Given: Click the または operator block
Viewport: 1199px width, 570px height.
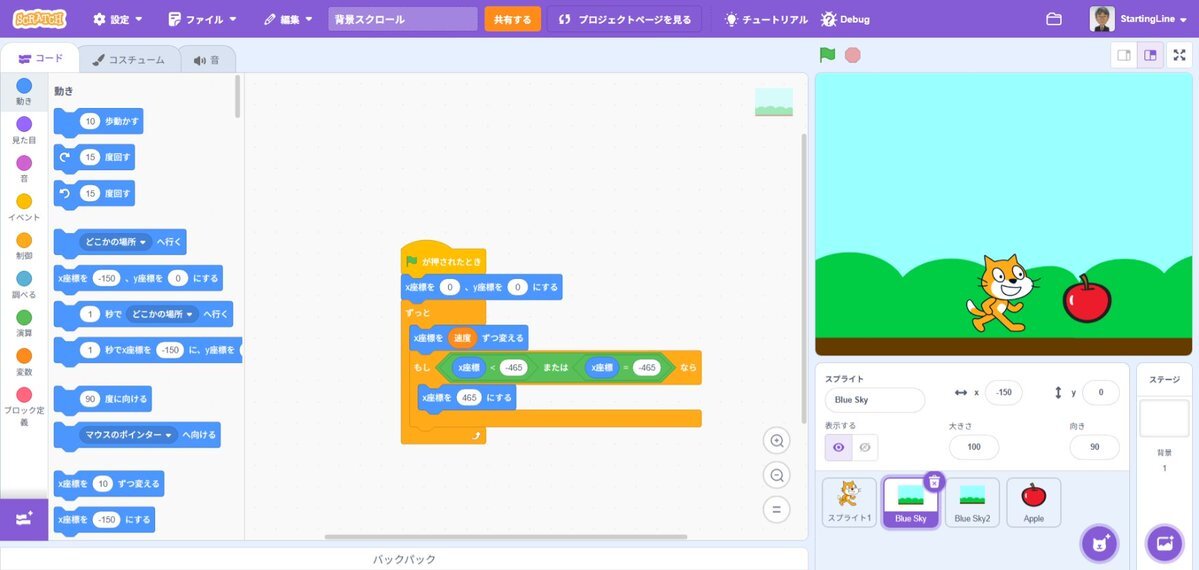Looking at the screenshot, I should 556,368.
